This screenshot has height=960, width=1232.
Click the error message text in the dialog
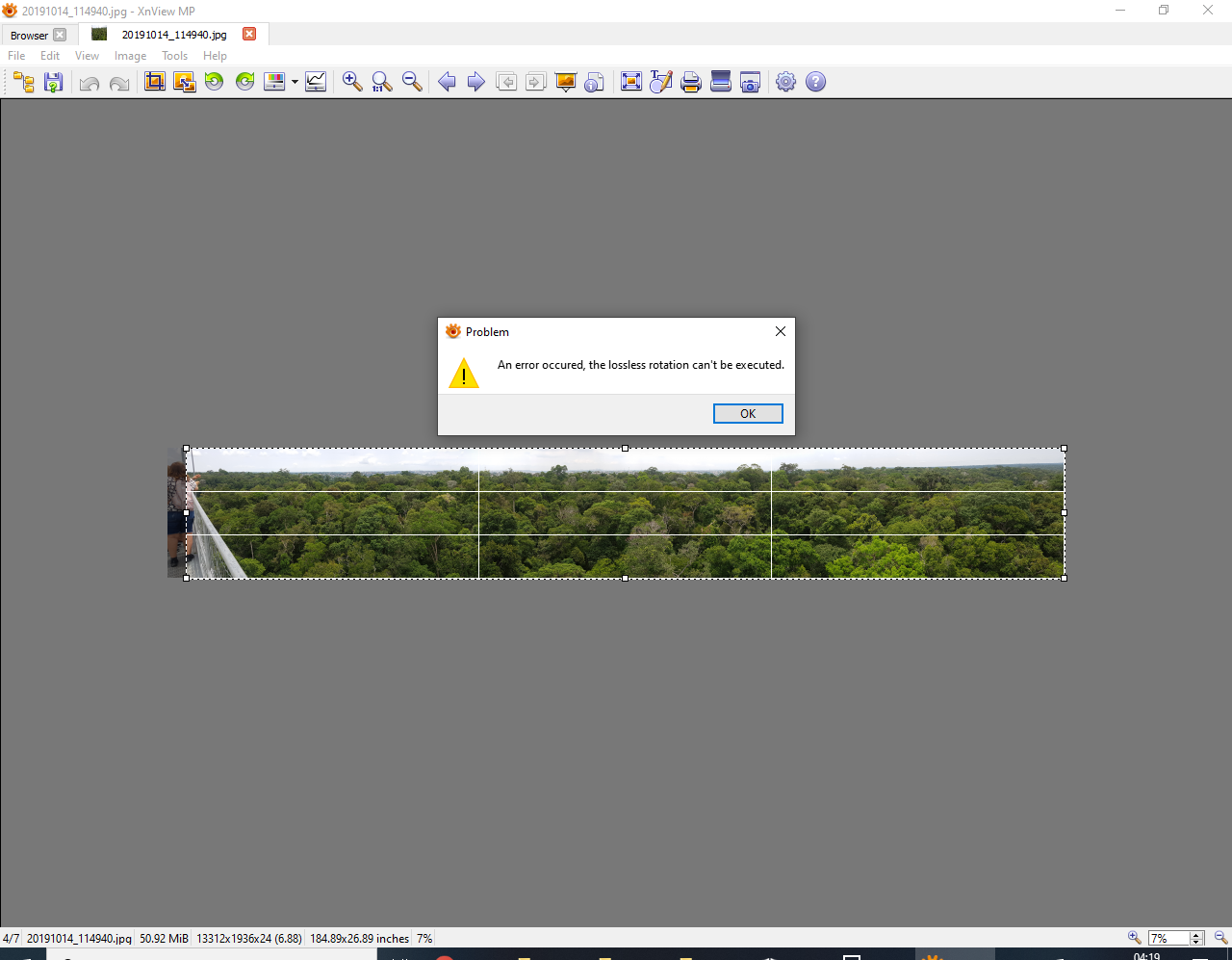[641, 365]
